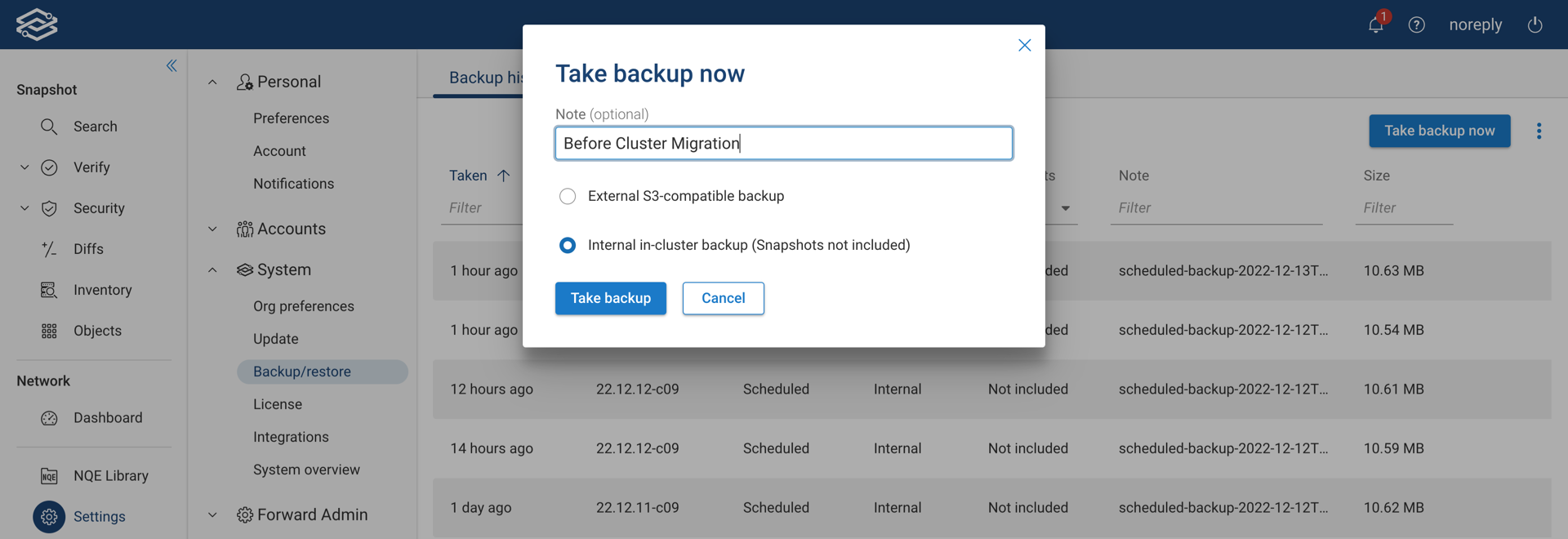
Task: Click the Dashboard gauge icon
Action: (49, 418)
